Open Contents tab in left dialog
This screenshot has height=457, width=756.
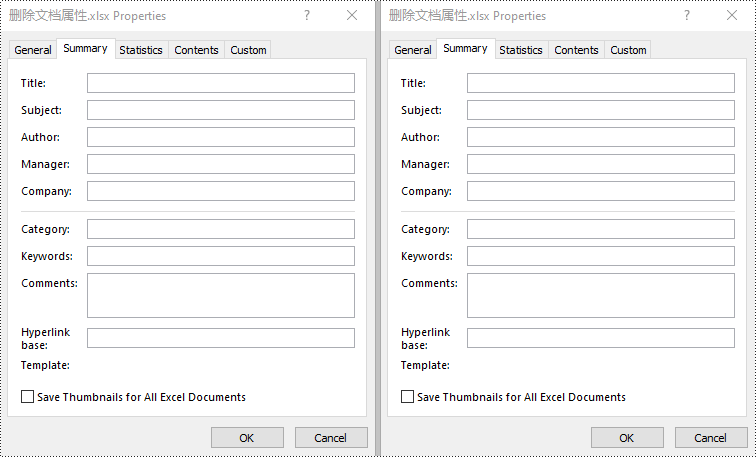(196, 50)
